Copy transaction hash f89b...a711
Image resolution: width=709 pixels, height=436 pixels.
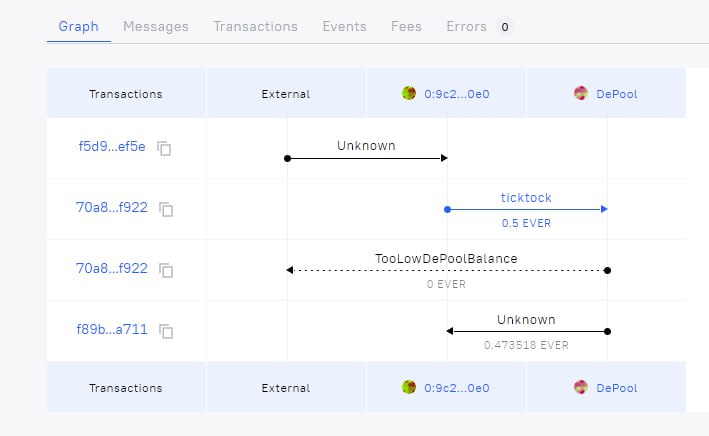point(167,331)
